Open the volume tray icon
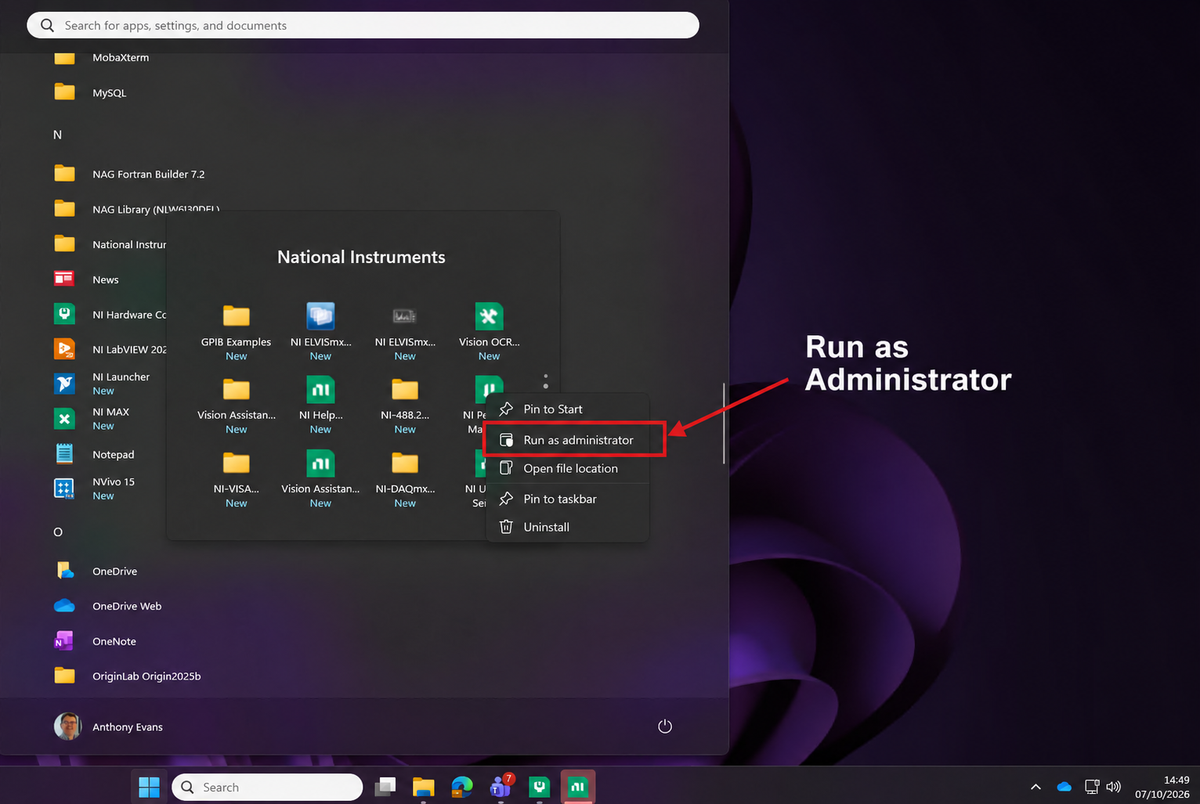 (x=1114, y=787)
